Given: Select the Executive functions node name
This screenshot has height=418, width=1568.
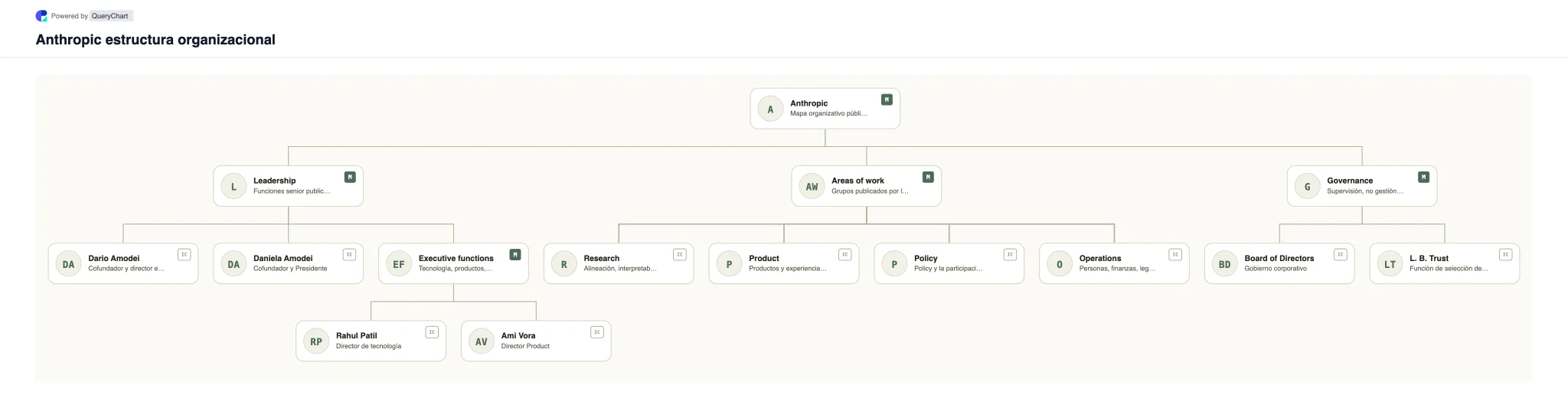Looking at the screenshot, I should (x=456, y=258).
